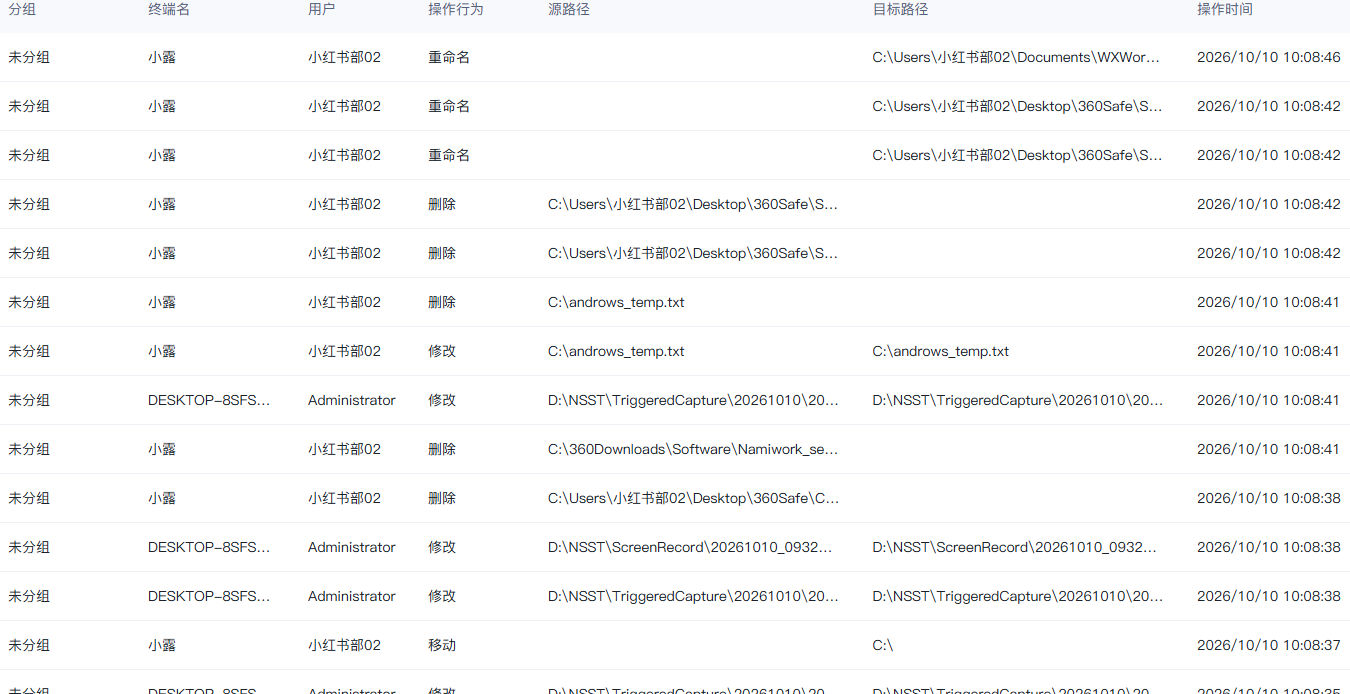This screenshot has height=694, width=1350.
Task: Click the target path ending in Documents\WXWor...
Action: pyautogui.click(x=1016, y=57)
